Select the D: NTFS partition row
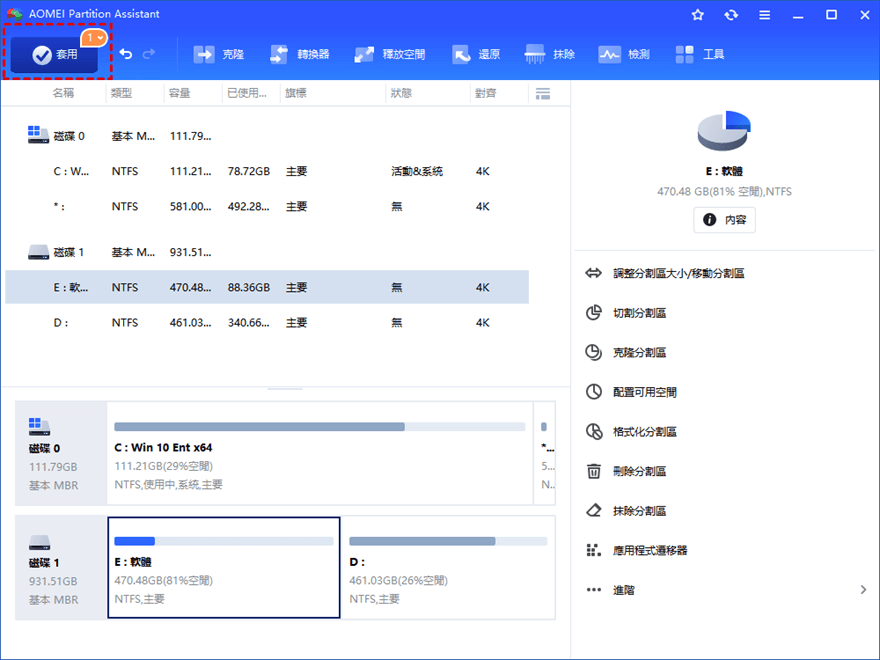Viewport: 880px width, 660px height. (x=267, y=323)
